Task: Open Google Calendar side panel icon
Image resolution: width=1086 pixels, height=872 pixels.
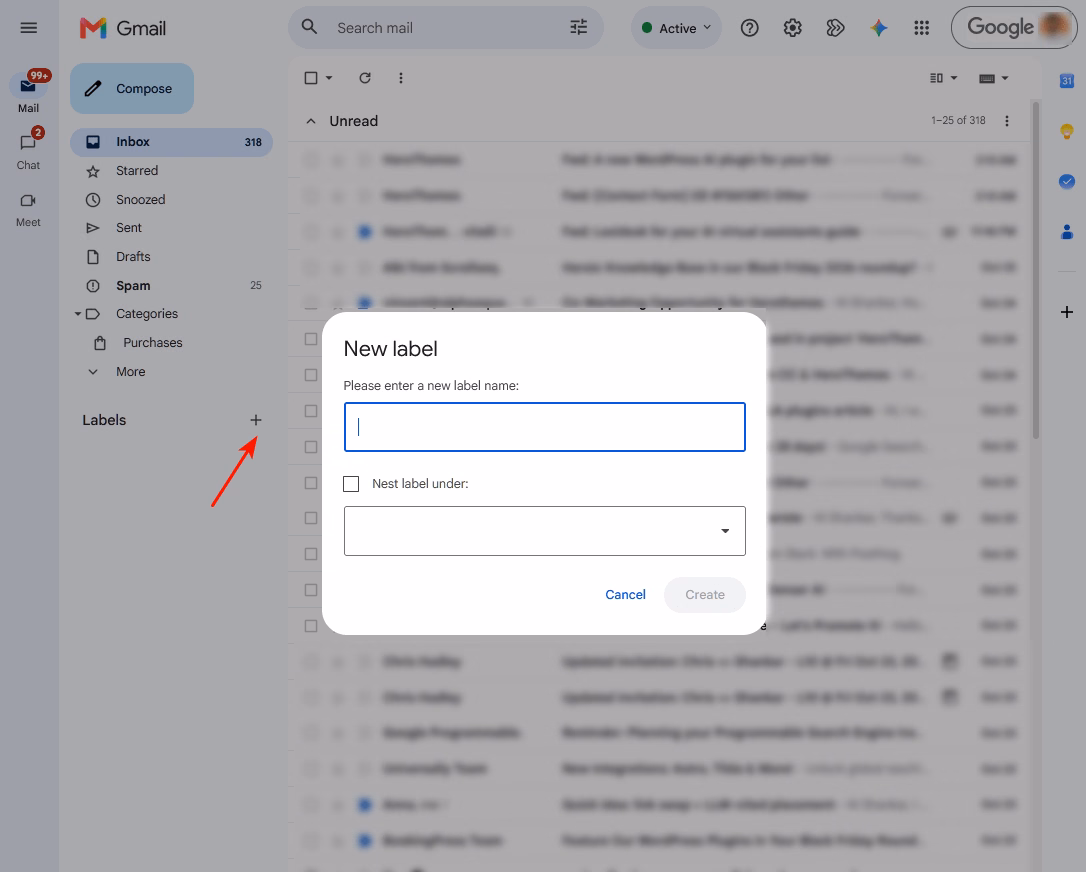Action: 1067,80
